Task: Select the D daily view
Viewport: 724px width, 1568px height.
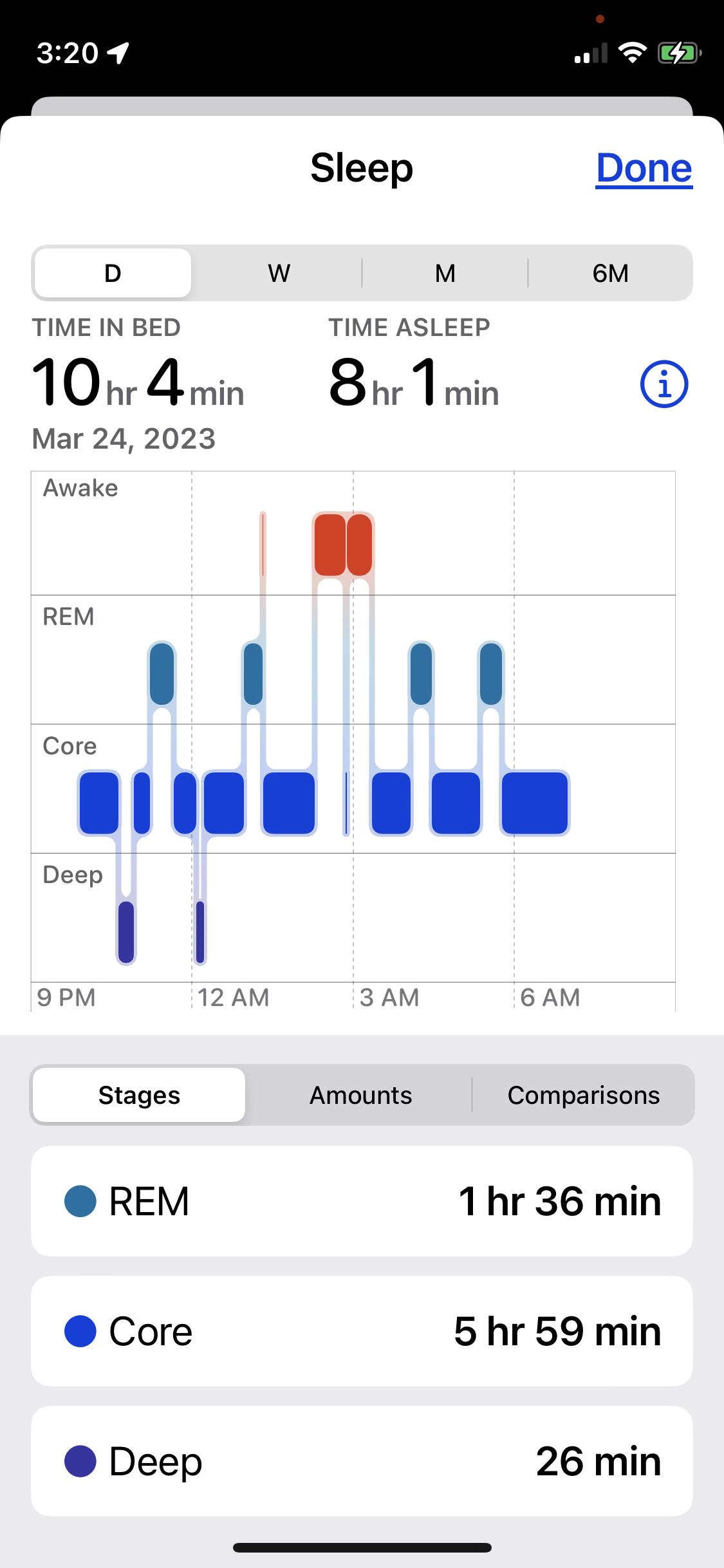Action: pyautogui.click(x=113, y=273)
